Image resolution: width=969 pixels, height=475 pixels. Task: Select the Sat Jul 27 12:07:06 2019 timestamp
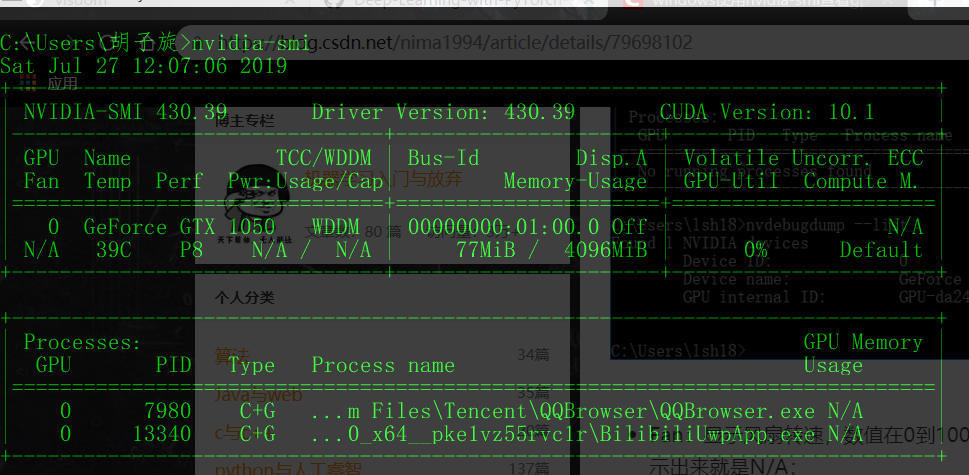(143, 65)
